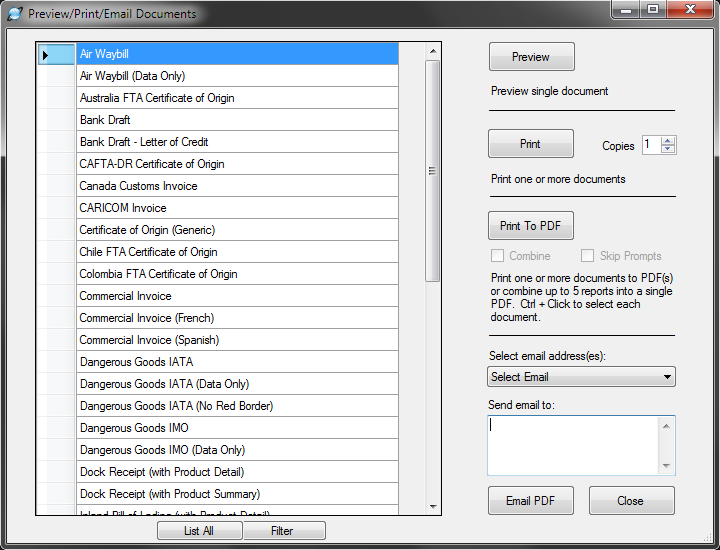Toggle the Skip Prompts checkbox
The width and height of the screenshot is (720, 550).
pos(587,256)
